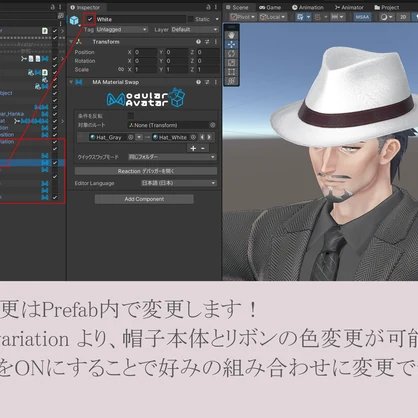Select the Rotate tool
The width and height of the screenshot is (418, 418).
[231, 53]
